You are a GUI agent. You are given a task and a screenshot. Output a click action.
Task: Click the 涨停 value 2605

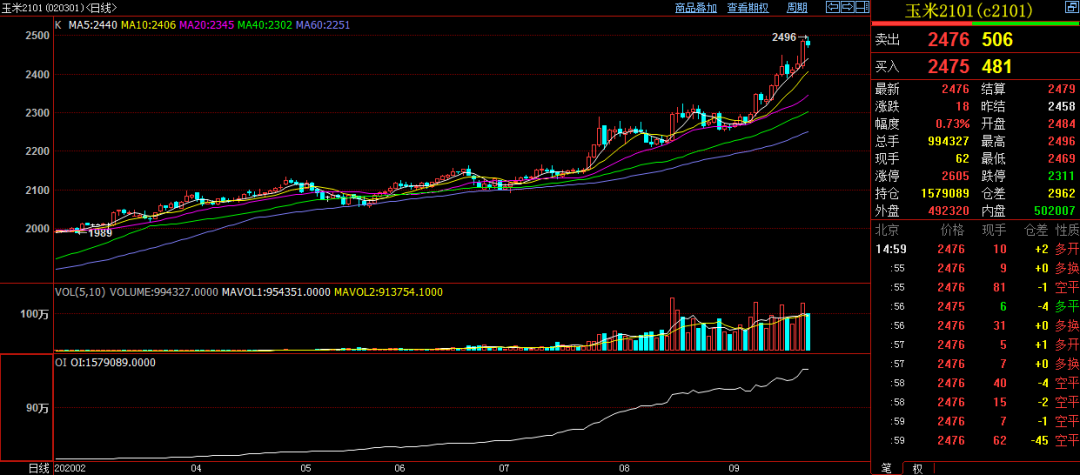[x=956, y=175]
